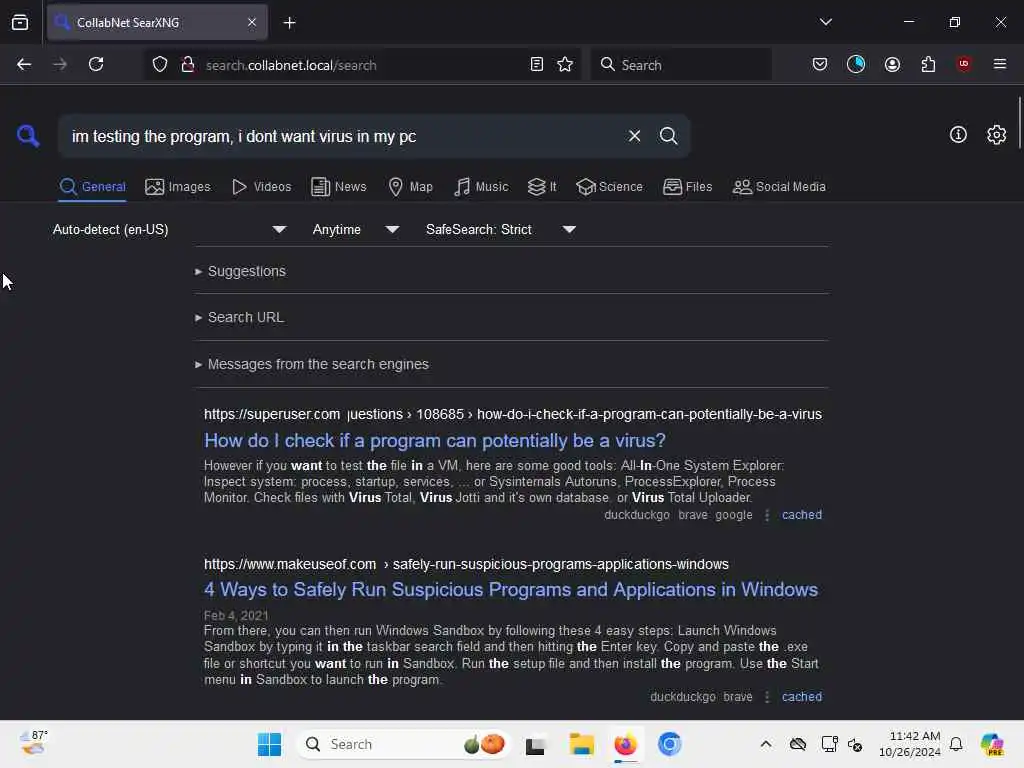Switch to Images category tab
Image resolution: width=1024 pixels, height=768 pixels.
pyautogui.click(x=178, y=187)
